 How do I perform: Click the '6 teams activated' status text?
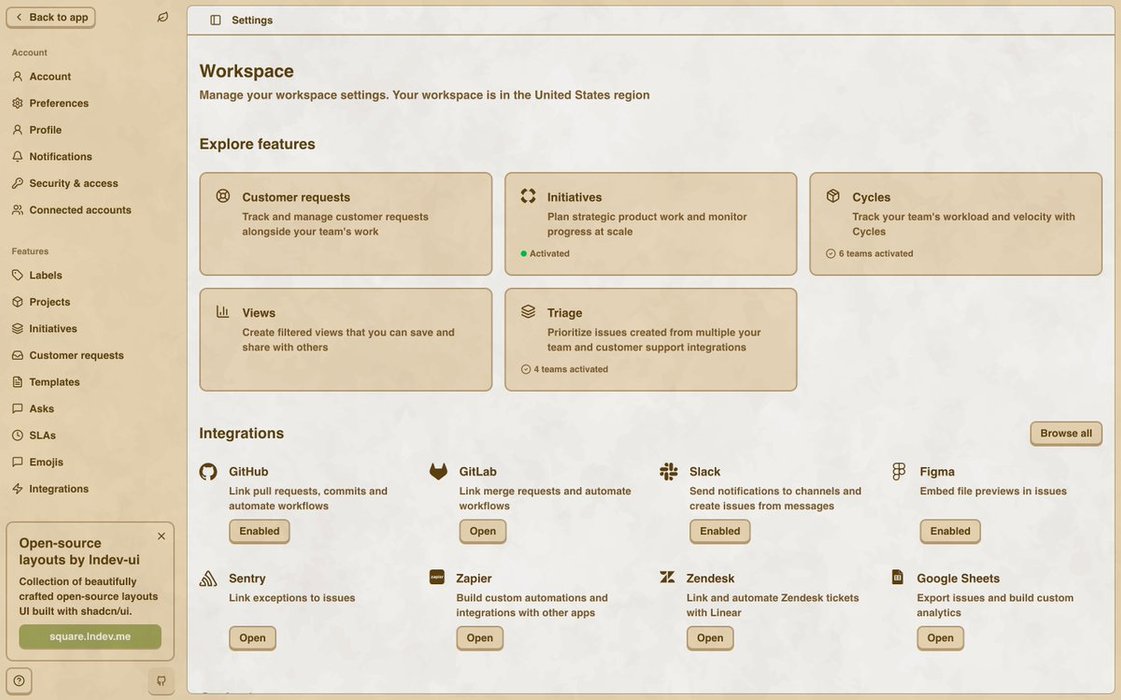coord(876,254)
